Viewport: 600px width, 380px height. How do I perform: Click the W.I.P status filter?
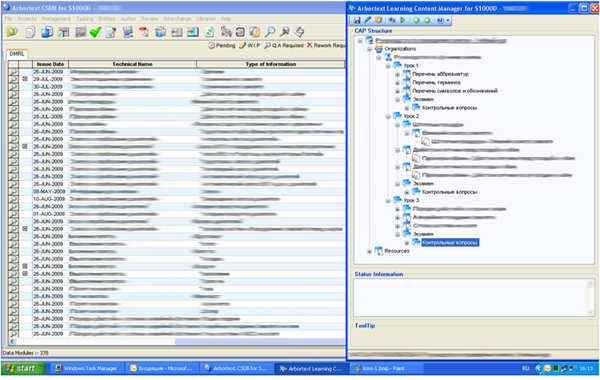pos(249,46)
